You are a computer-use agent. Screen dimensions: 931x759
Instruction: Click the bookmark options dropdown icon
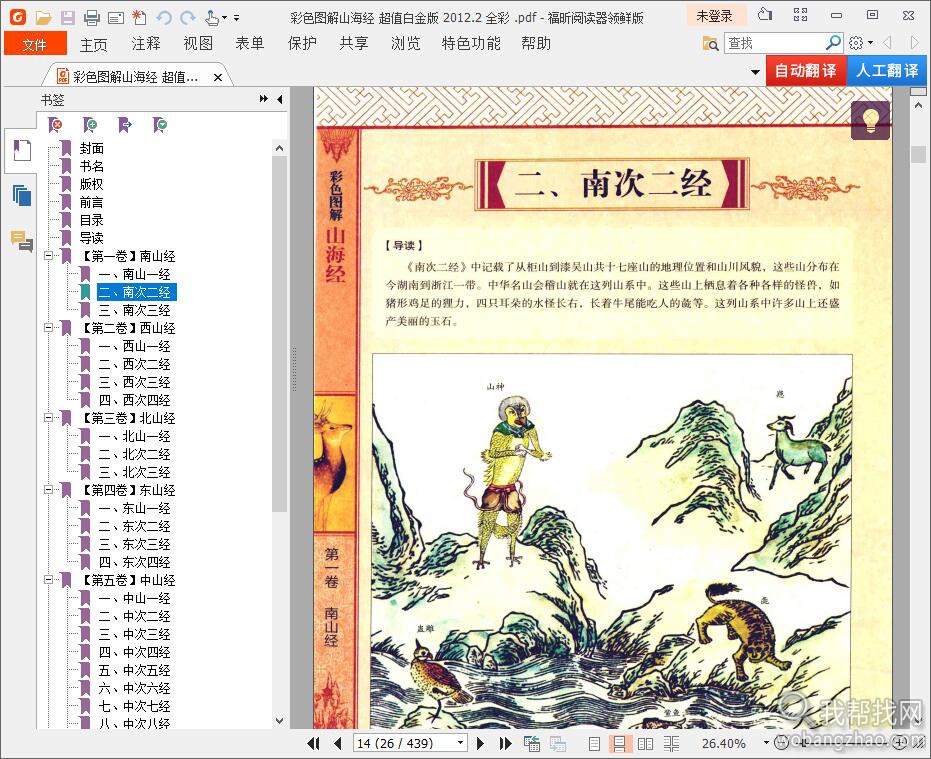(x=160, y=124)
